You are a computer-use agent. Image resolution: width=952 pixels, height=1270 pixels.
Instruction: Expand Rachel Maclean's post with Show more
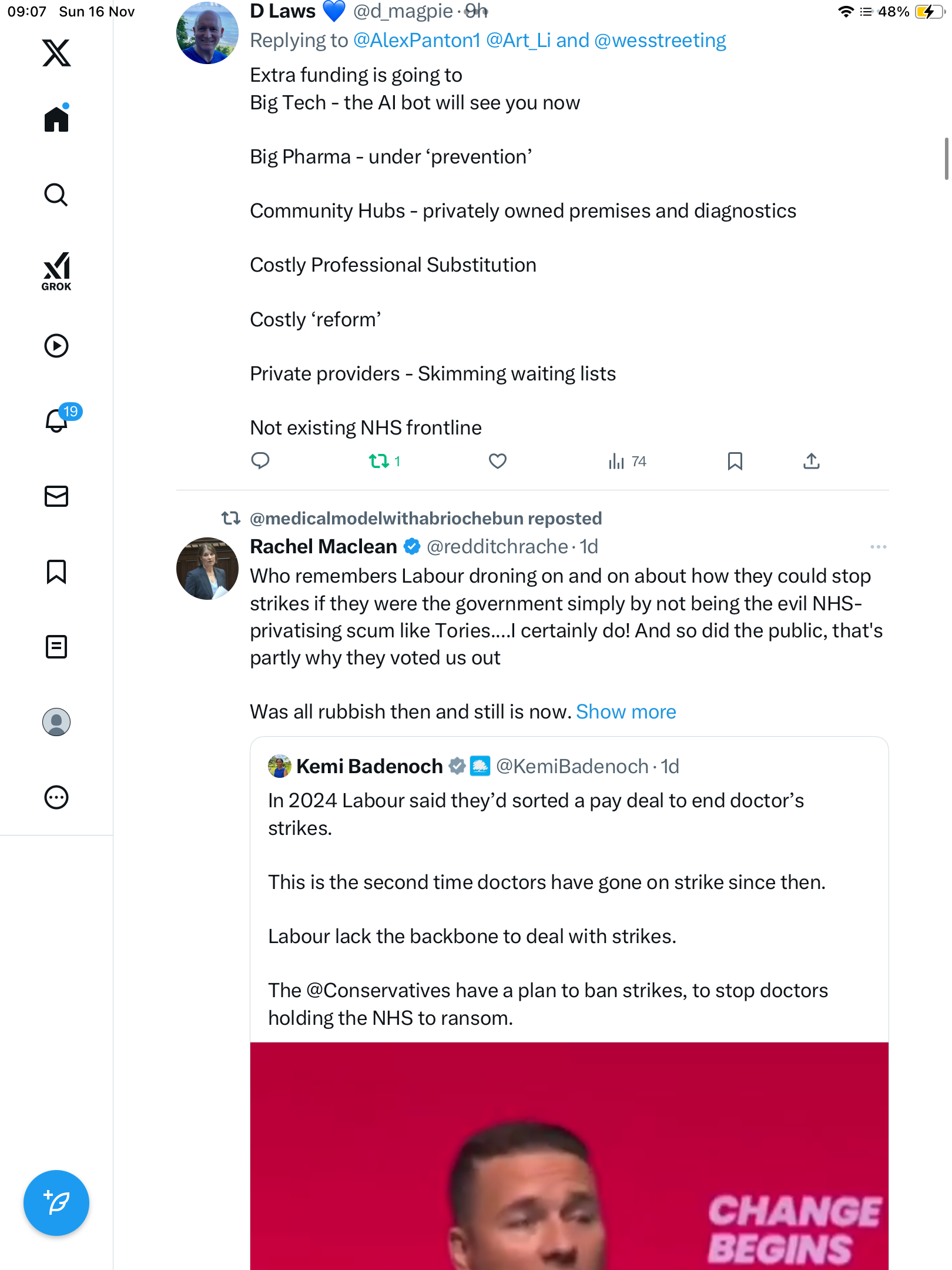[626, 712]
